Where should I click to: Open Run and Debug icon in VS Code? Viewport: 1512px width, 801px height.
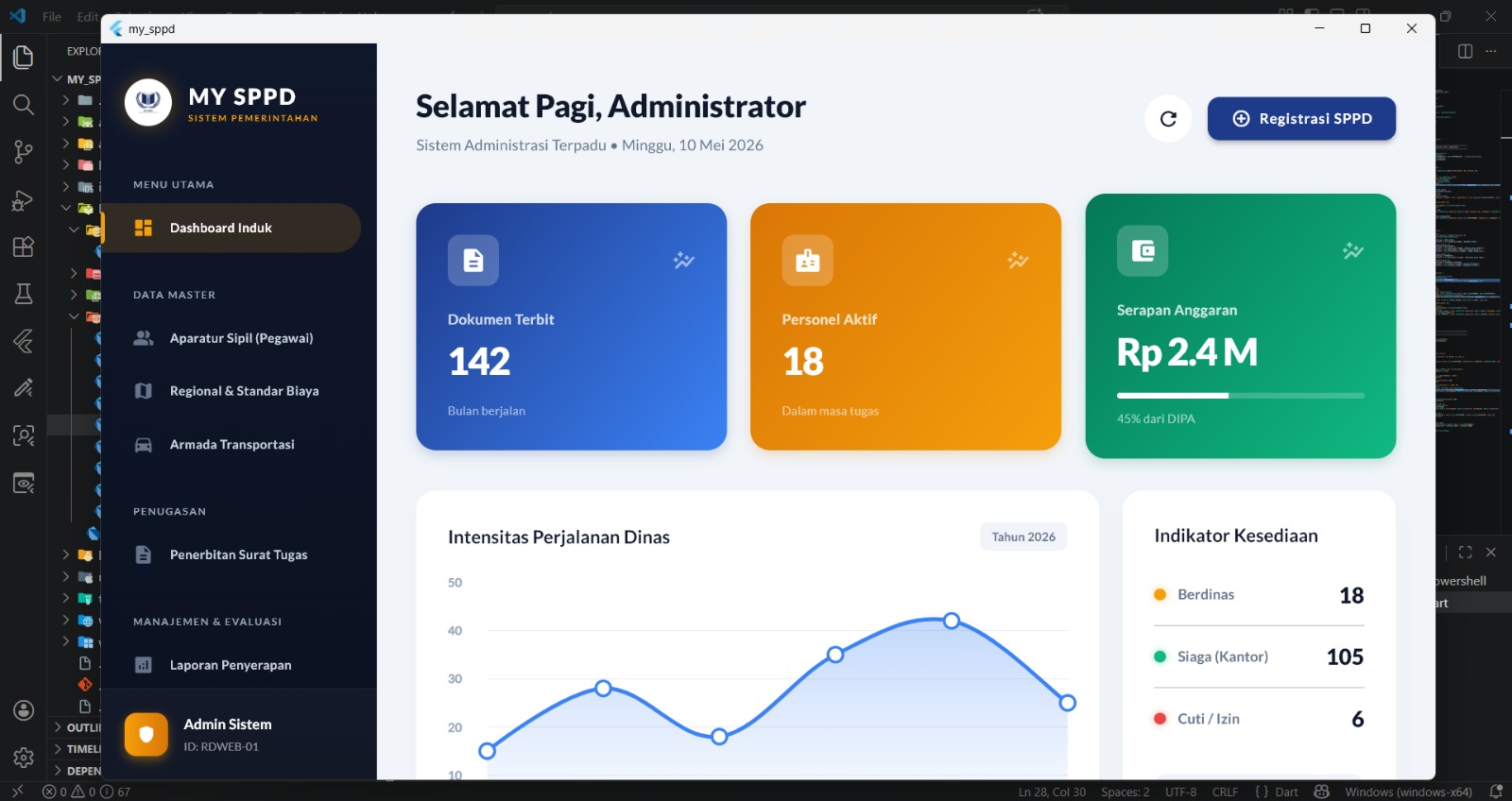click(23, 199)
